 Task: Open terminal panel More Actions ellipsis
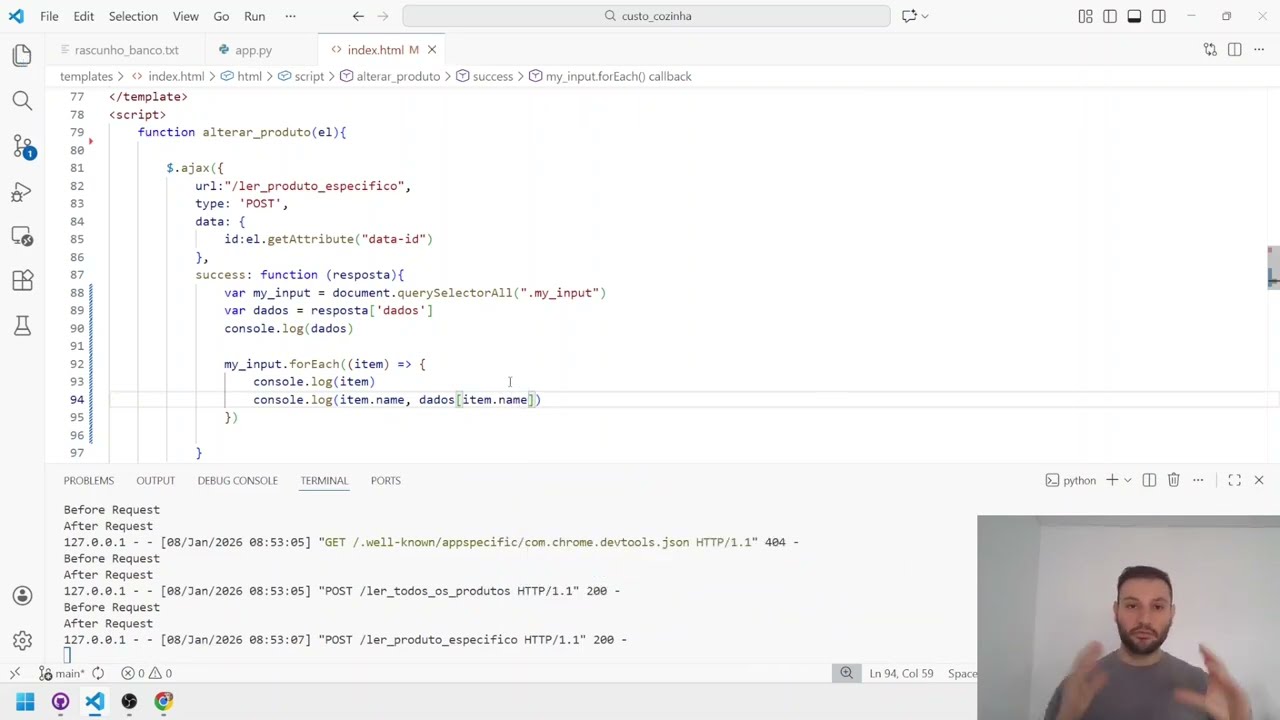(1198, 480)
